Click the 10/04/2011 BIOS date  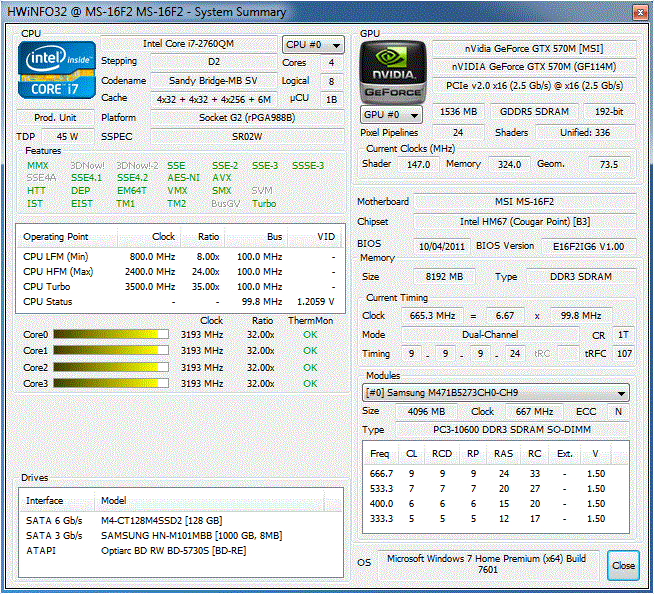point(442,246)
